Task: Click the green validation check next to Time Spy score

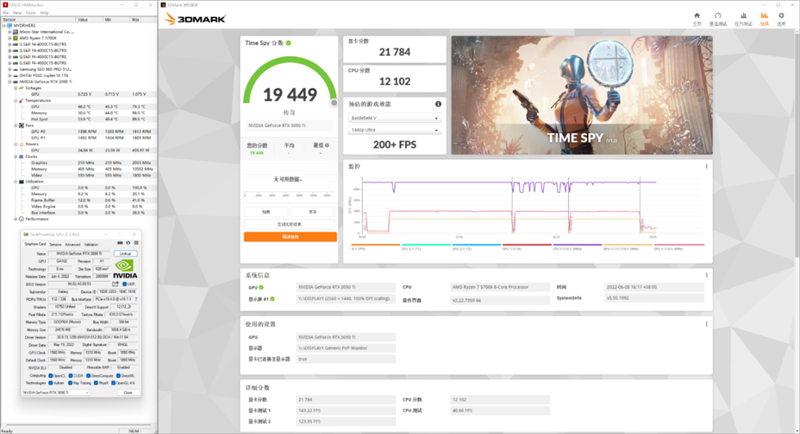Action: (x=288, y=43)
